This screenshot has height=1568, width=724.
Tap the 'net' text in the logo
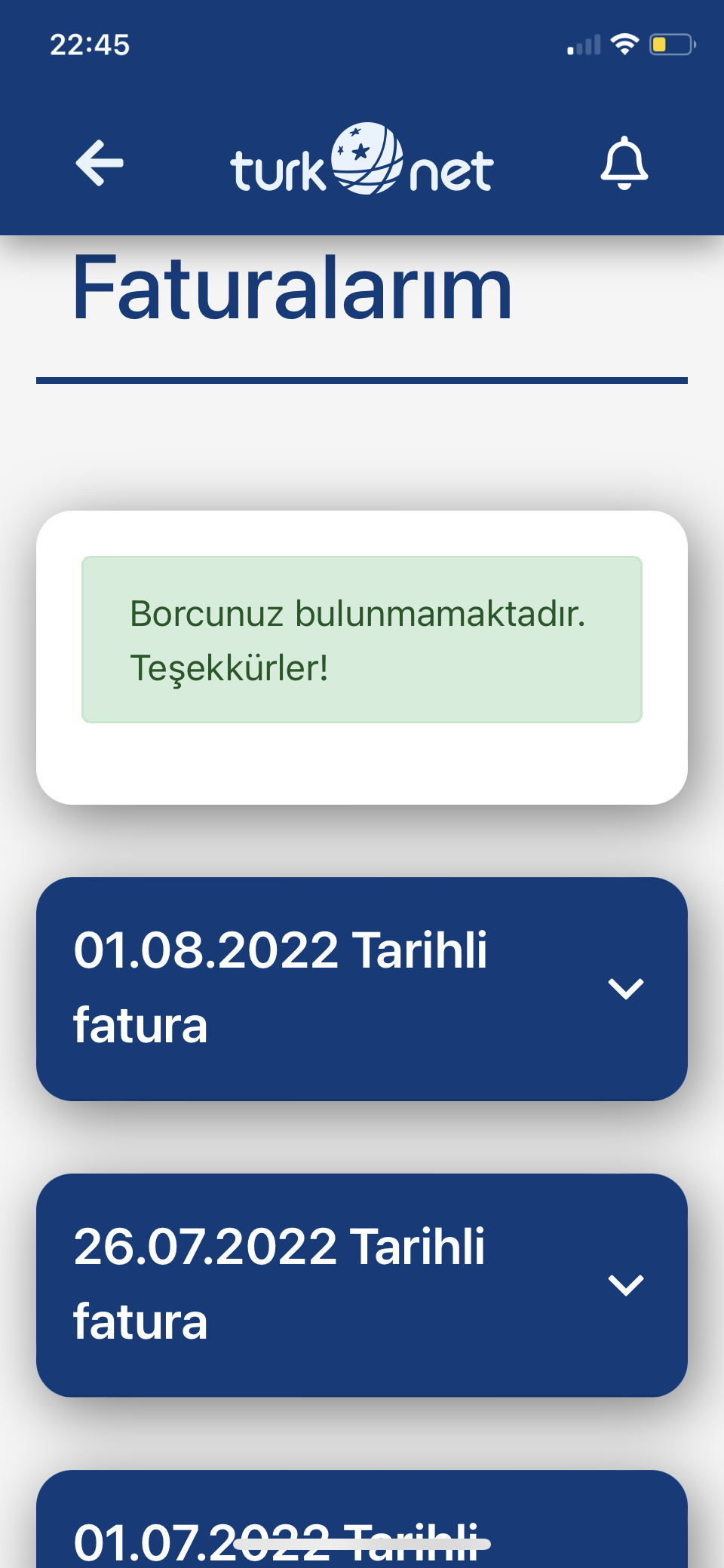[x=452, y=170]
